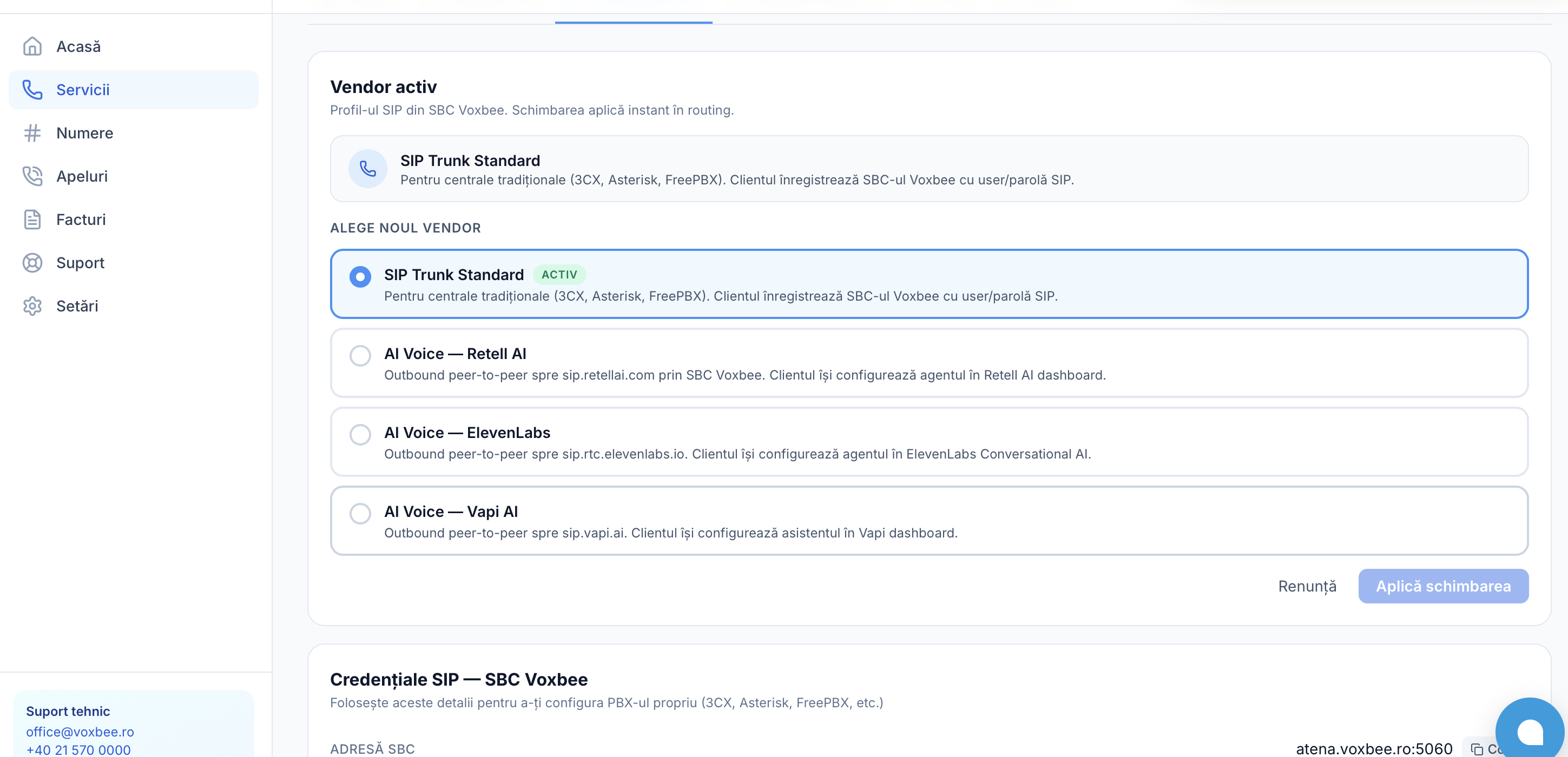Click the Suport tehnic heading
The width and height of the screenshot is (1568, 757).
tap(68, 712)
